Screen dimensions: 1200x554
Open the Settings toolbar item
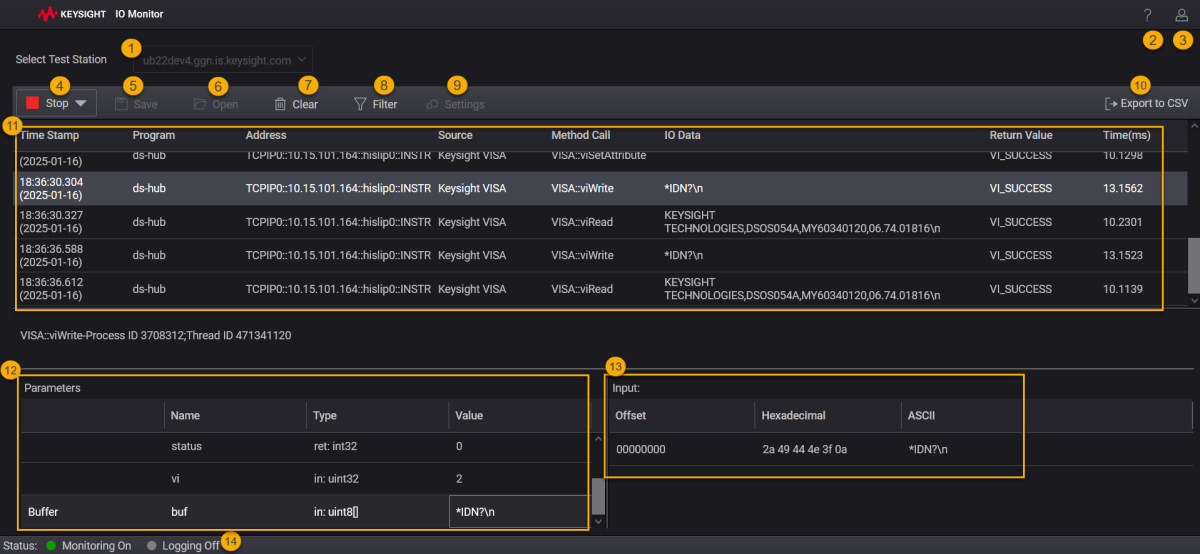coord(455,104)
